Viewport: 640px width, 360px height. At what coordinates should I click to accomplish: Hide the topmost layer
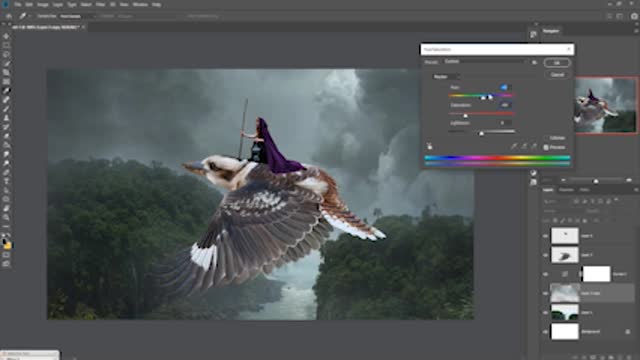click(x=545, y=236)
